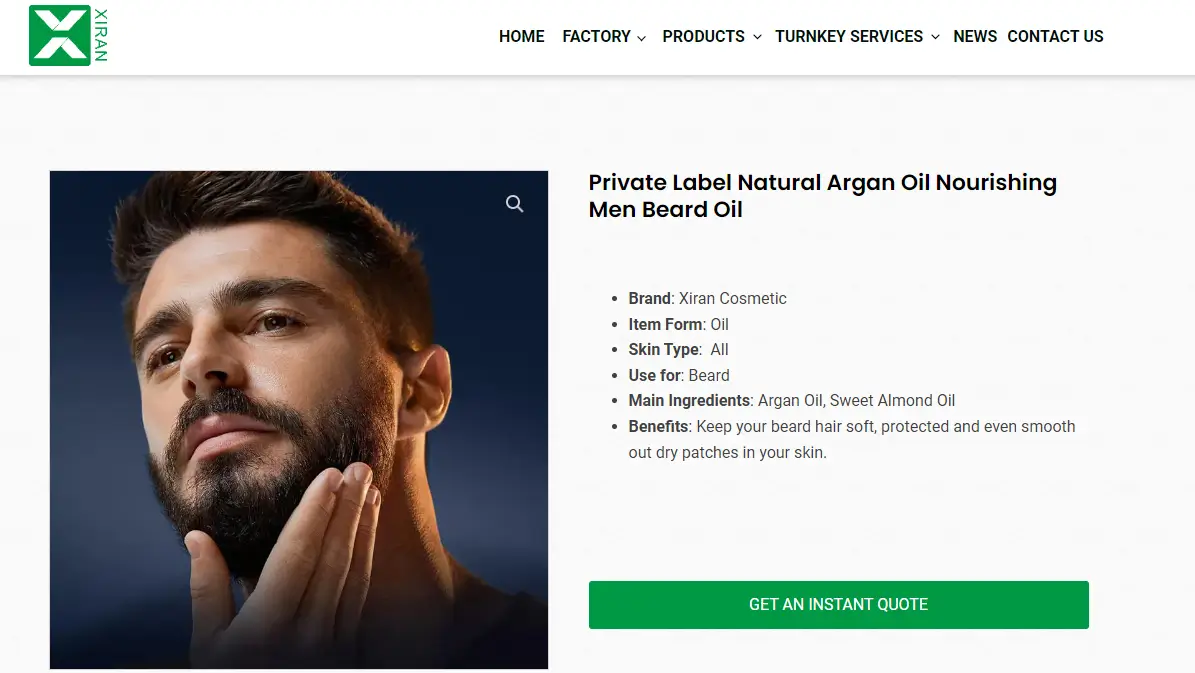Expand the FACTORY dropdown menu
The width and height of the screenshot is (1195, 673).
coord(597,36)
